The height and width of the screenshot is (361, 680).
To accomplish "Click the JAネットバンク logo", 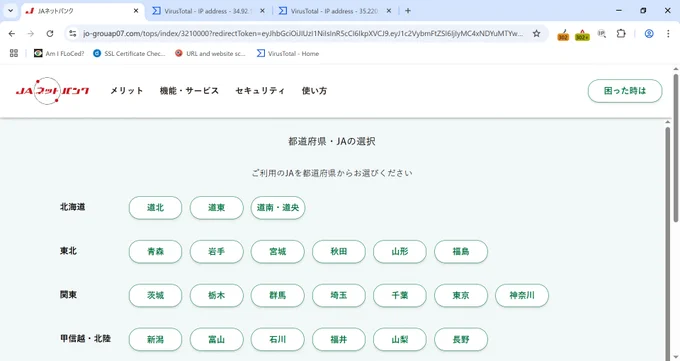I will pyautogui.click(x=52, y=91).
